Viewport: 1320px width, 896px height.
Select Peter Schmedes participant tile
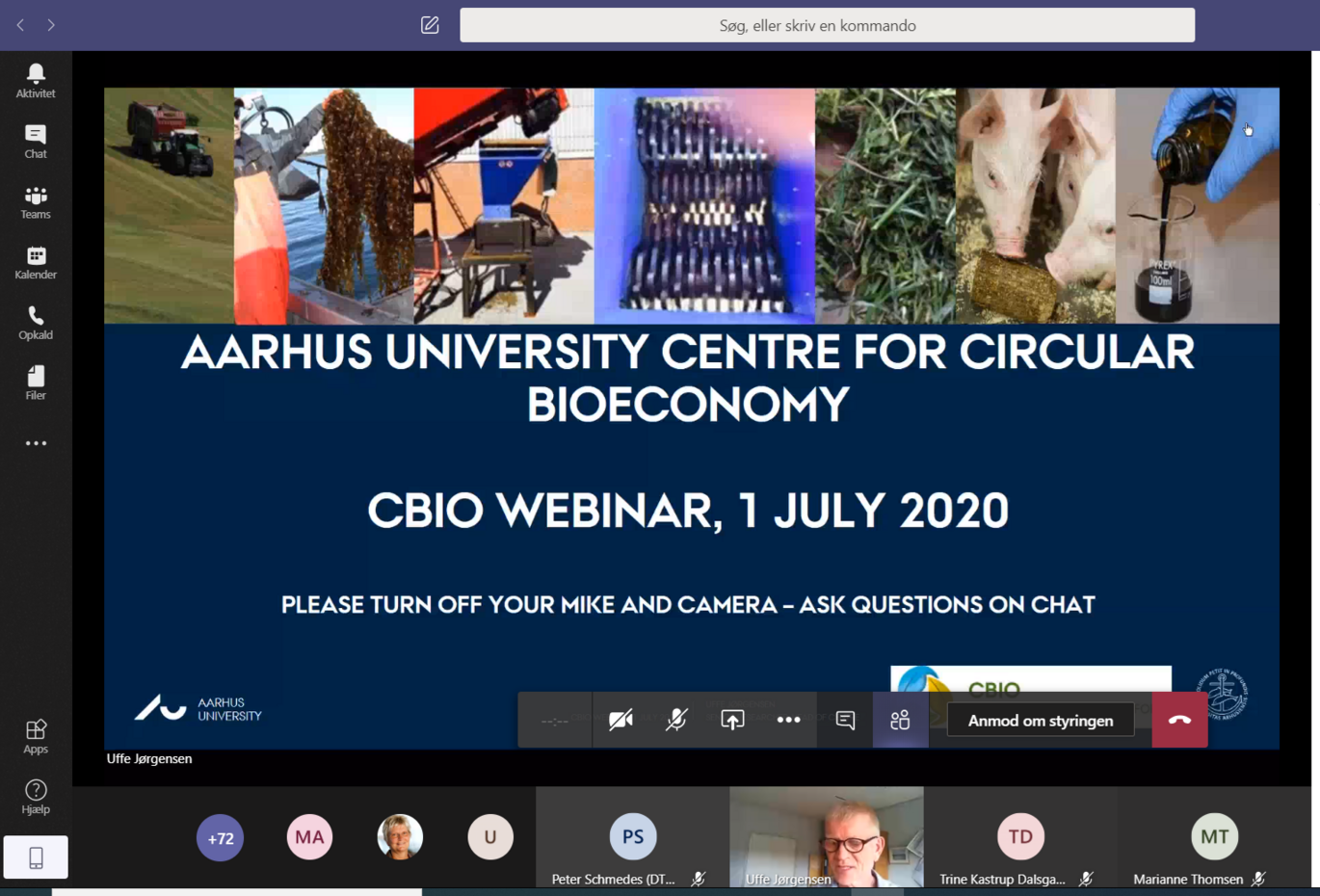(632, 837)
